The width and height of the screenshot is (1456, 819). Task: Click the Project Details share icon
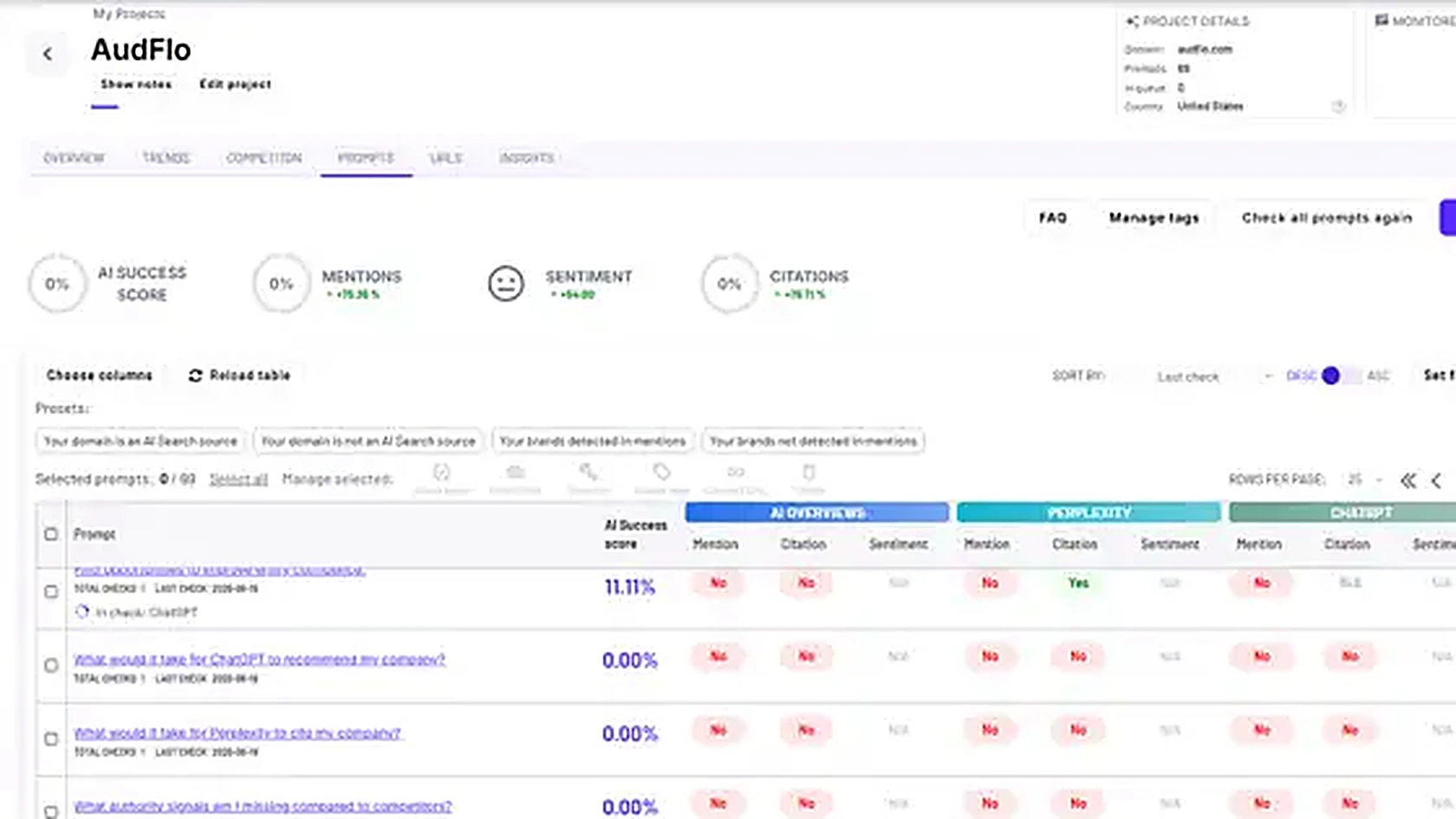pyautogui.click(x=1132, y=21)
